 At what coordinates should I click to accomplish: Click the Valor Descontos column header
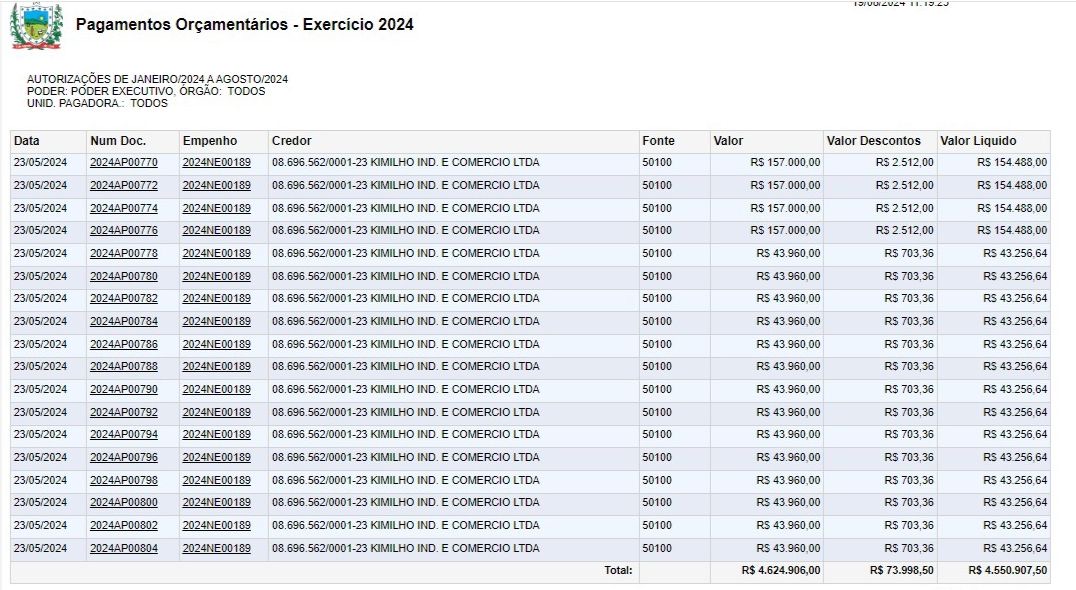874,141
